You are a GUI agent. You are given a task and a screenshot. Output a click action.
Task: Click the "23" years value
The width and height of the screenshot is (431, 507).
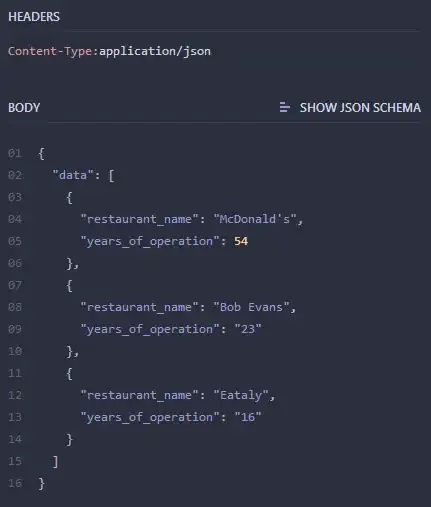[x=248, y=329]
